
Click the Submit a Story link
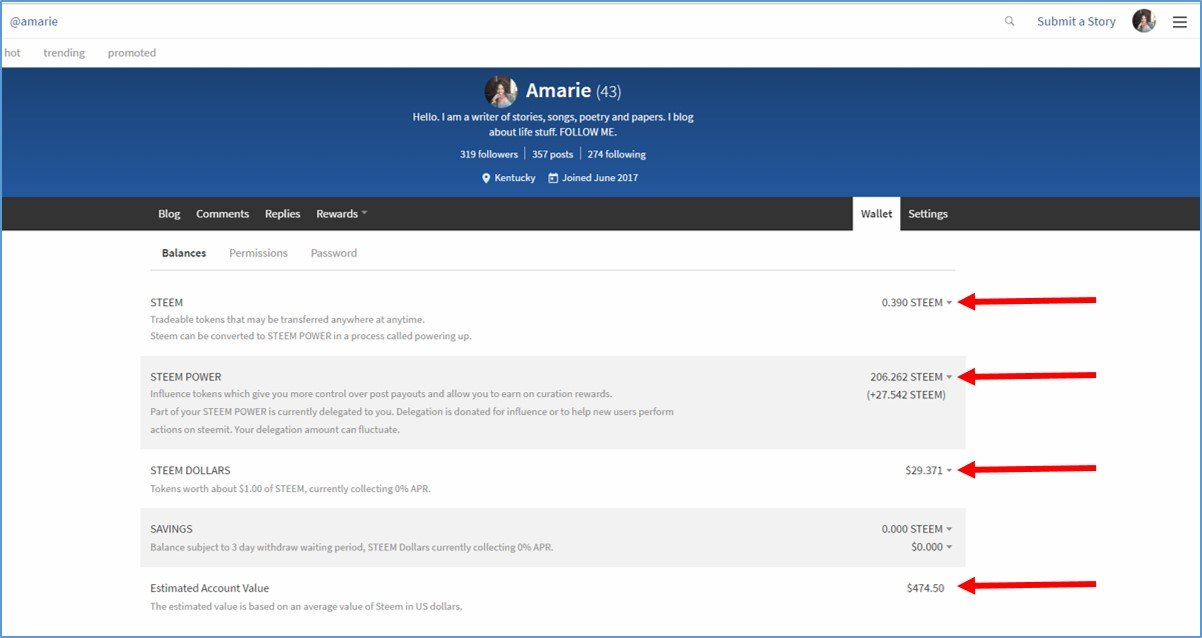pyautogui.click(x=1076, y=21)
